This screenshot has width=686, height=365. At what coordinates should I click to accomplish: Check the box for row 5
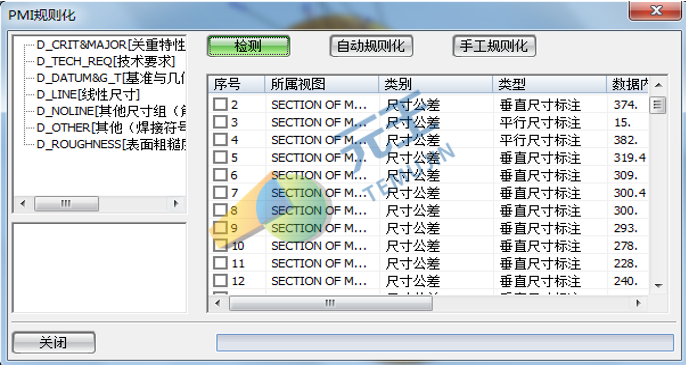point(220,157)
